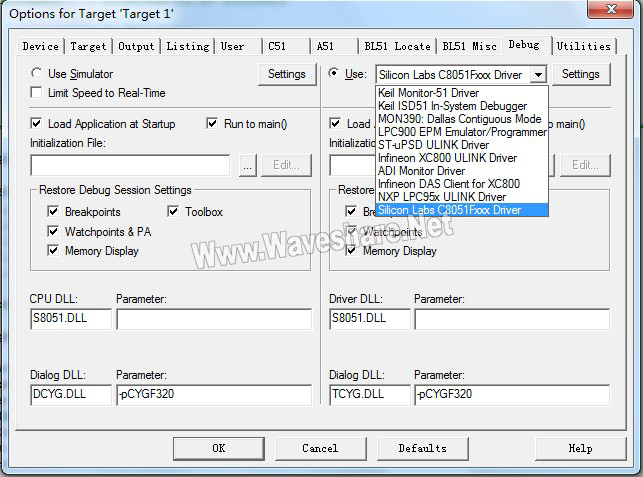Edit driver Dialog DLL parameter -pCYGF320

[x=512, y=395]
